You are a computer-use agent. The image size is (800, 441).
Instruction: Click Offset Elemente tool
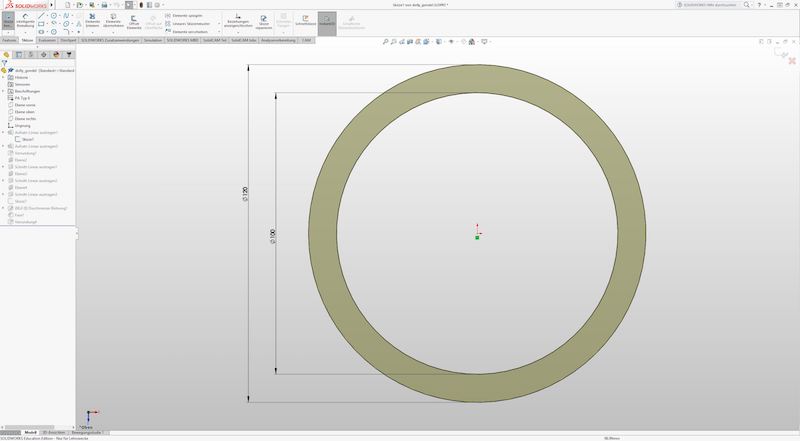[134, 21]
